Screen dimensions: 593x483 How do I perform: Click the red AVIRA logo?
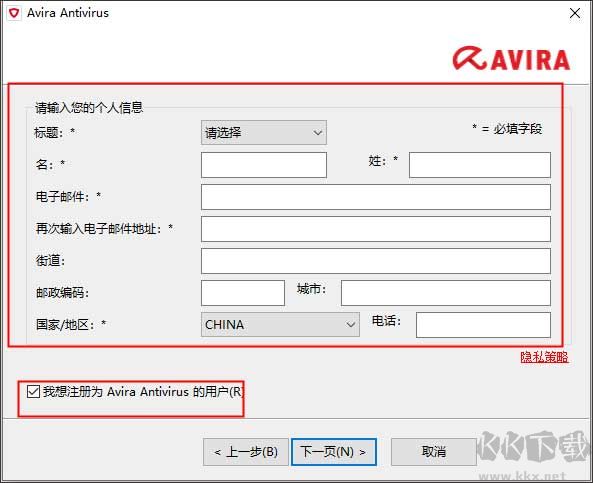pos(511,59)
